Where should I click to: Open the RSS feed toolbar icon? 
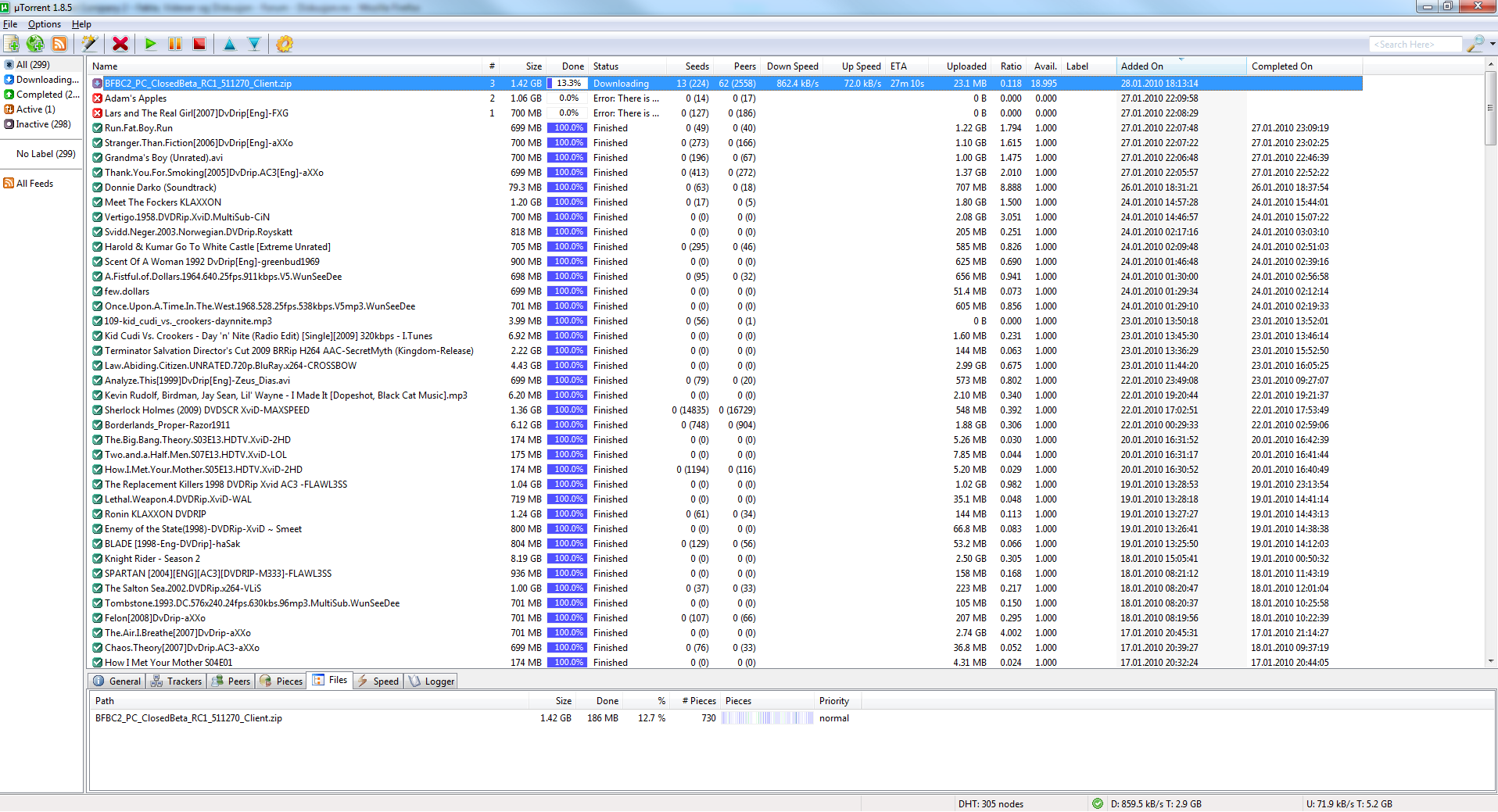[x=59, y=44]
